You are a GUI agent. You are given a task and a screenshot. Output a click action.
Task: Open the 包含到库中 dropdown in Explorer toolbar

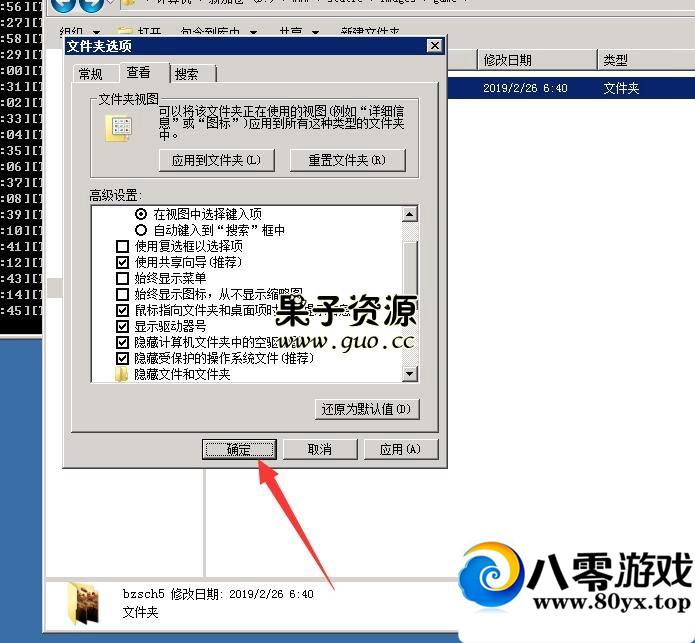tap(219, 32)
